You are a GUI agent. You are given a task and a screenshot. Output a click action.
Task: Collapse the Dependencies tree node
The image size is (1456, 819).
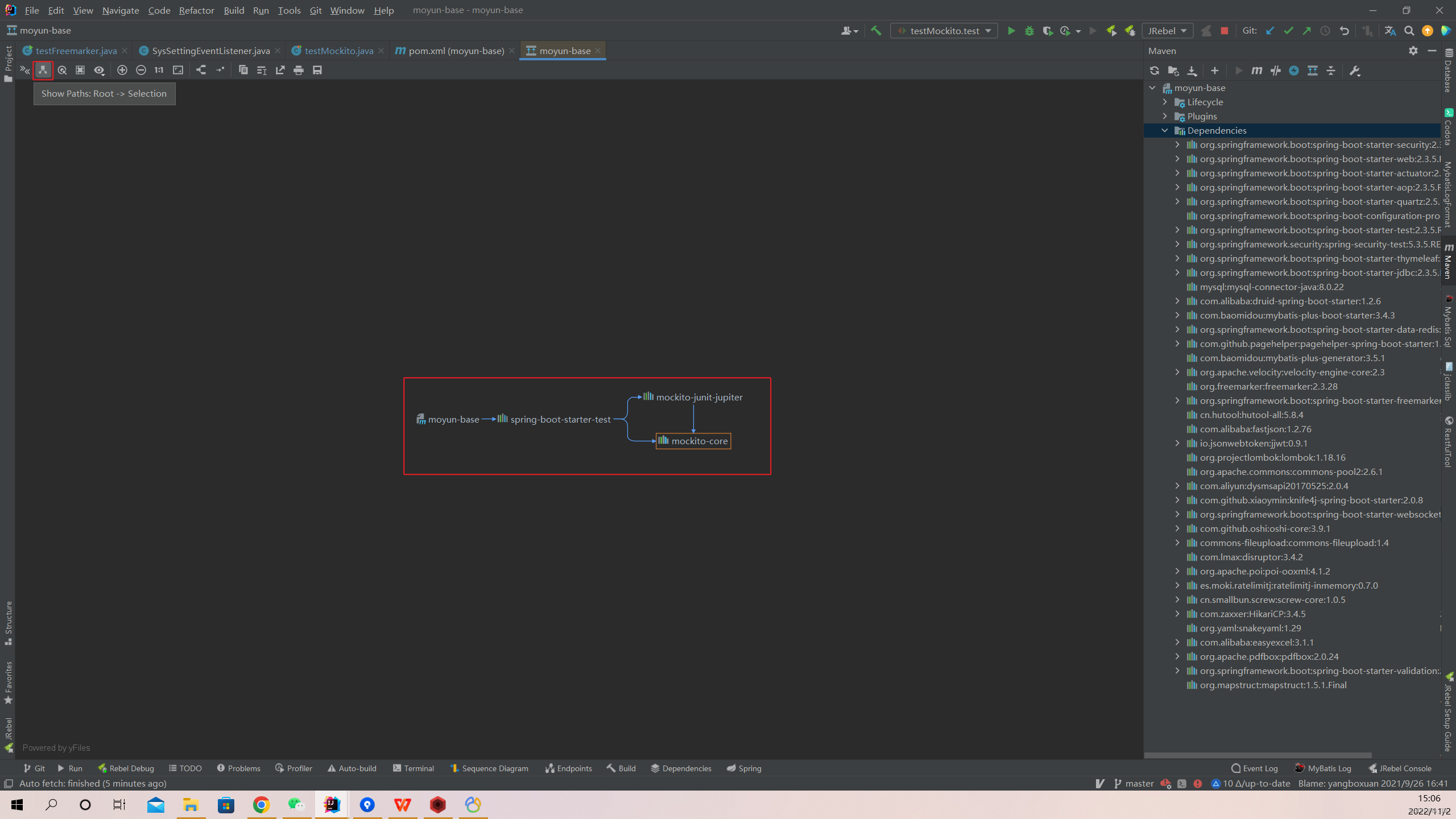tap(1165, 130)
